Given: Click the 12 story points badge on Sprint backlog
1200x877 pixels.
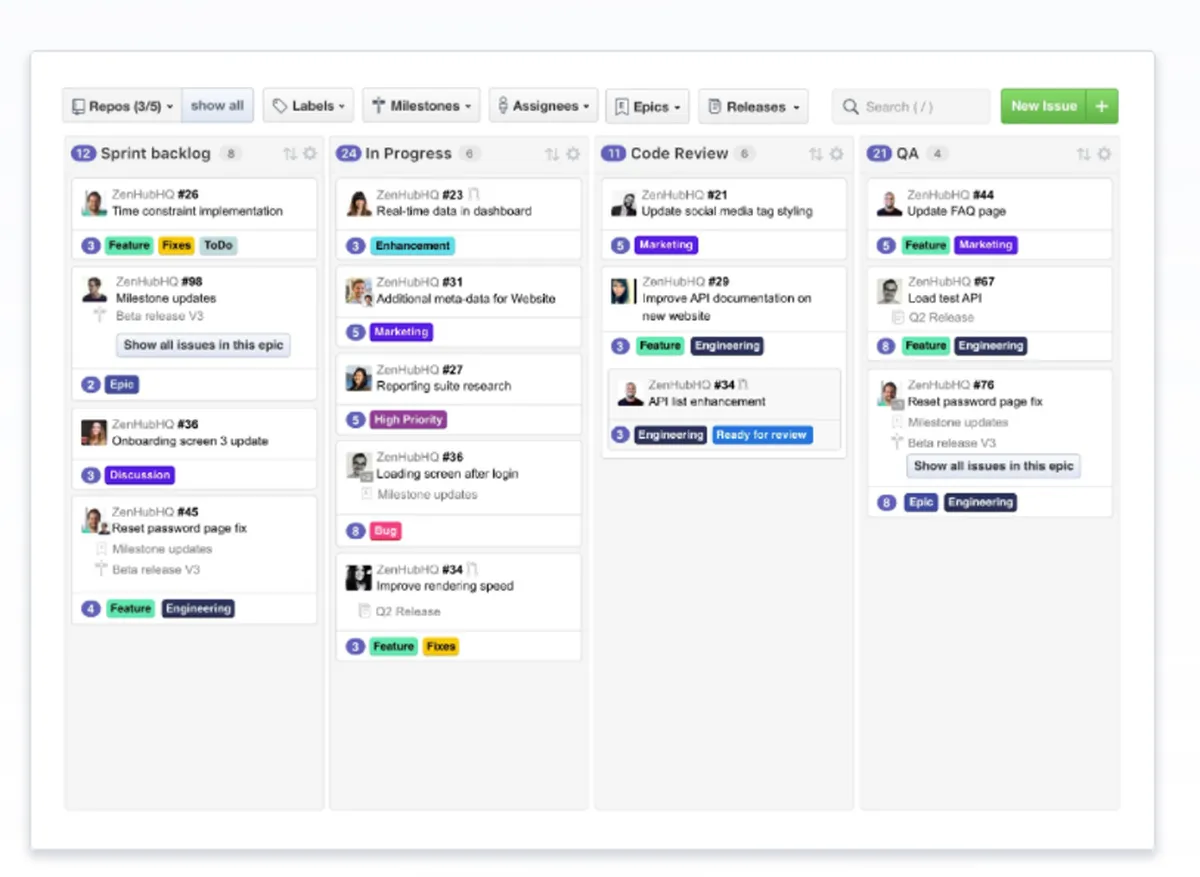Looking at the screenshot, I should point(83,154).
